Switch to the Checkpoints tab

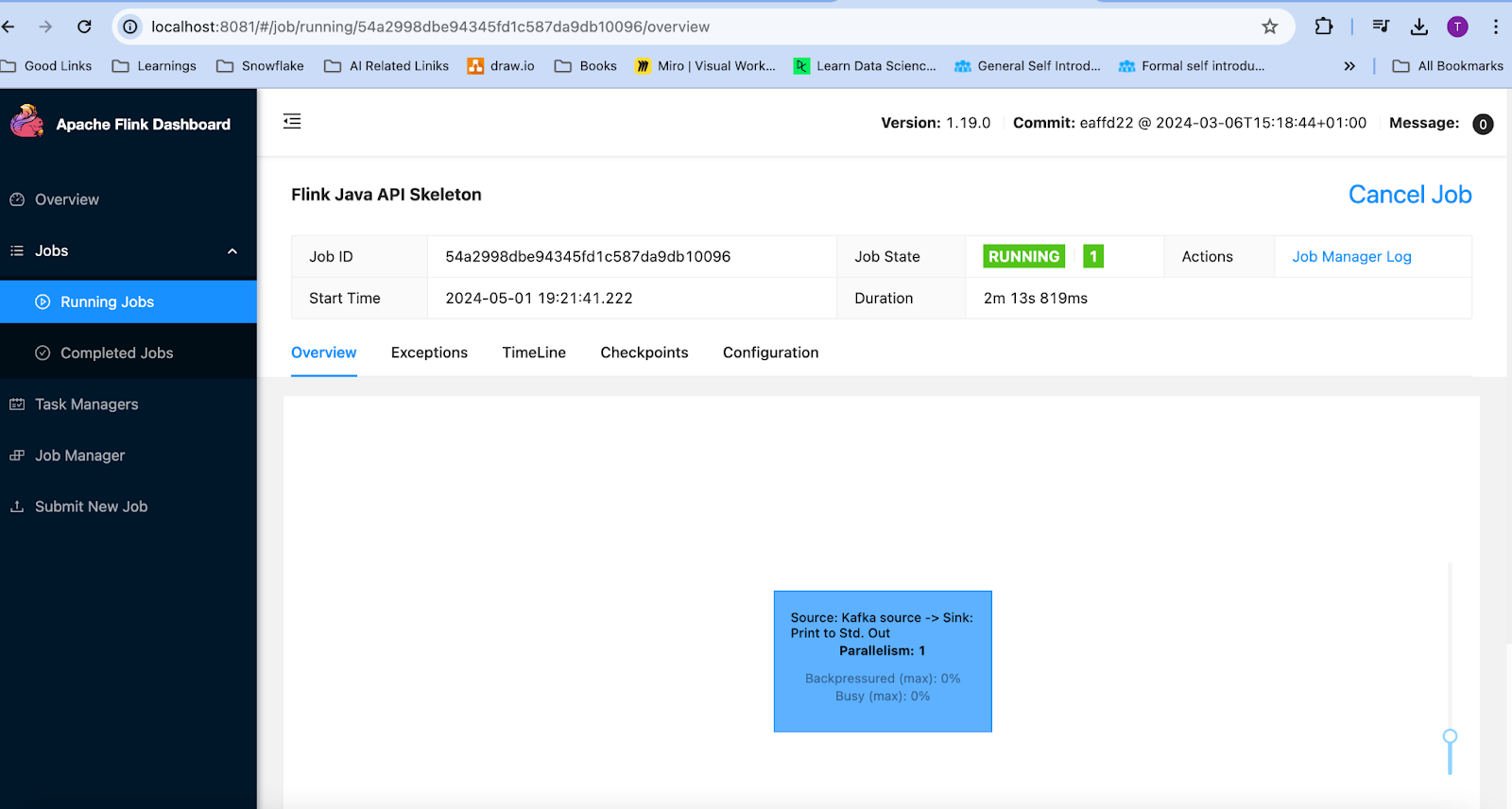click(x=644, y=353)
